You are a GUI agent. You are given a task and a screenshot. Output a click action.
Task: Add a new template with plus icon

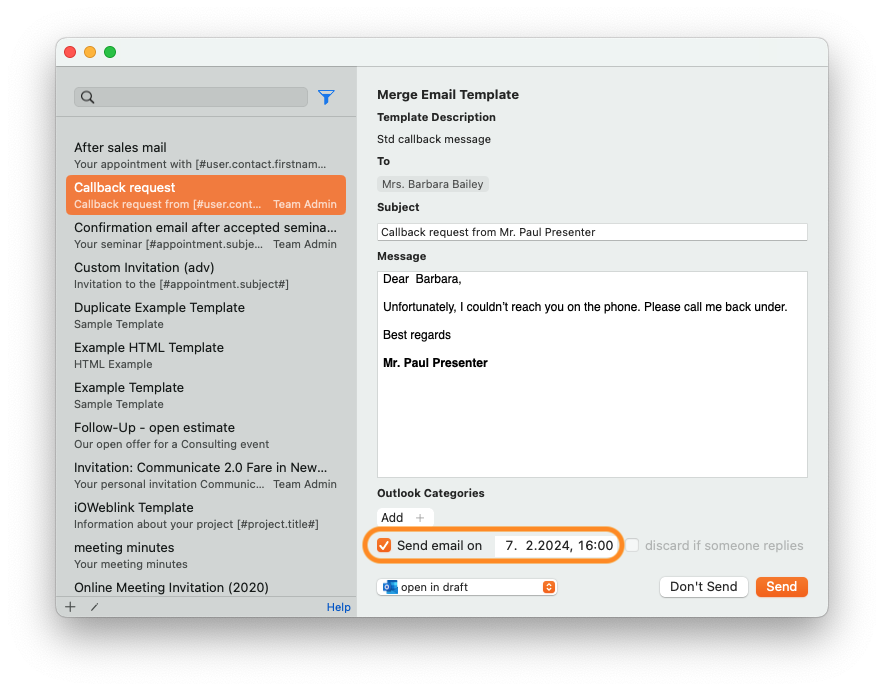click(70, 607)
